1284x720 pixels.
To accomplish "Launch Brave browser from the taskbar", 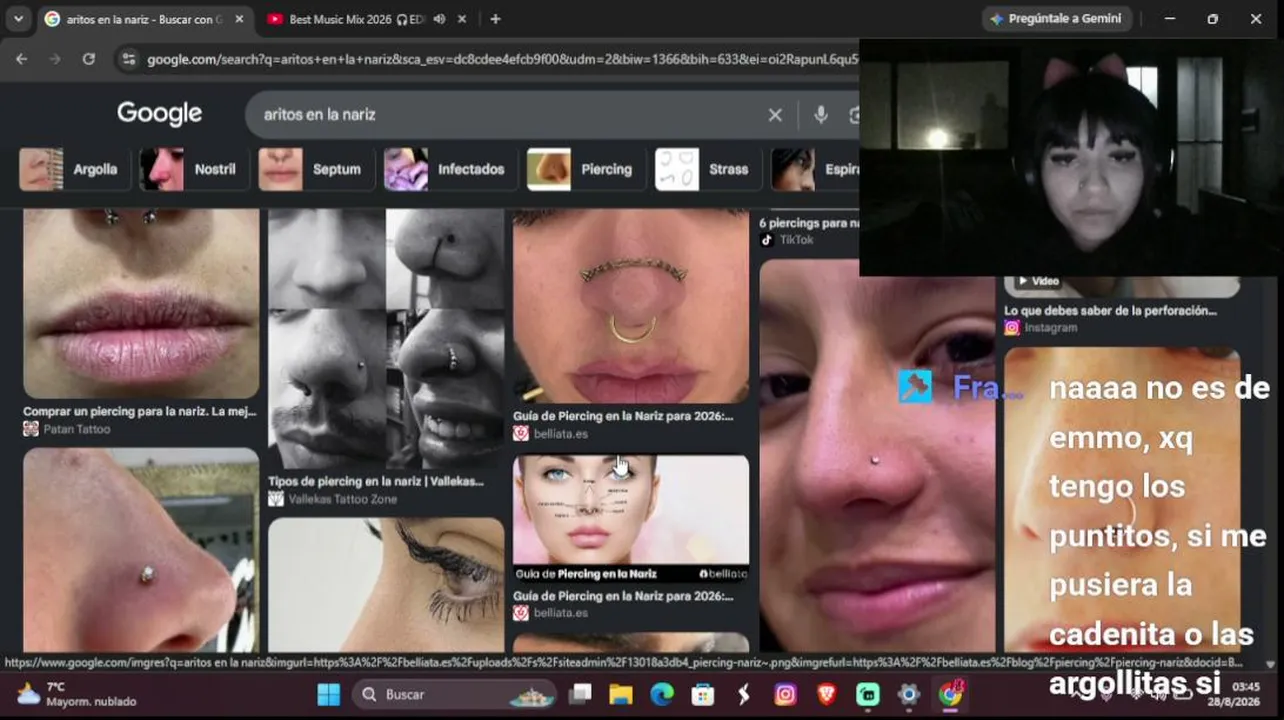I will (826, 694).
